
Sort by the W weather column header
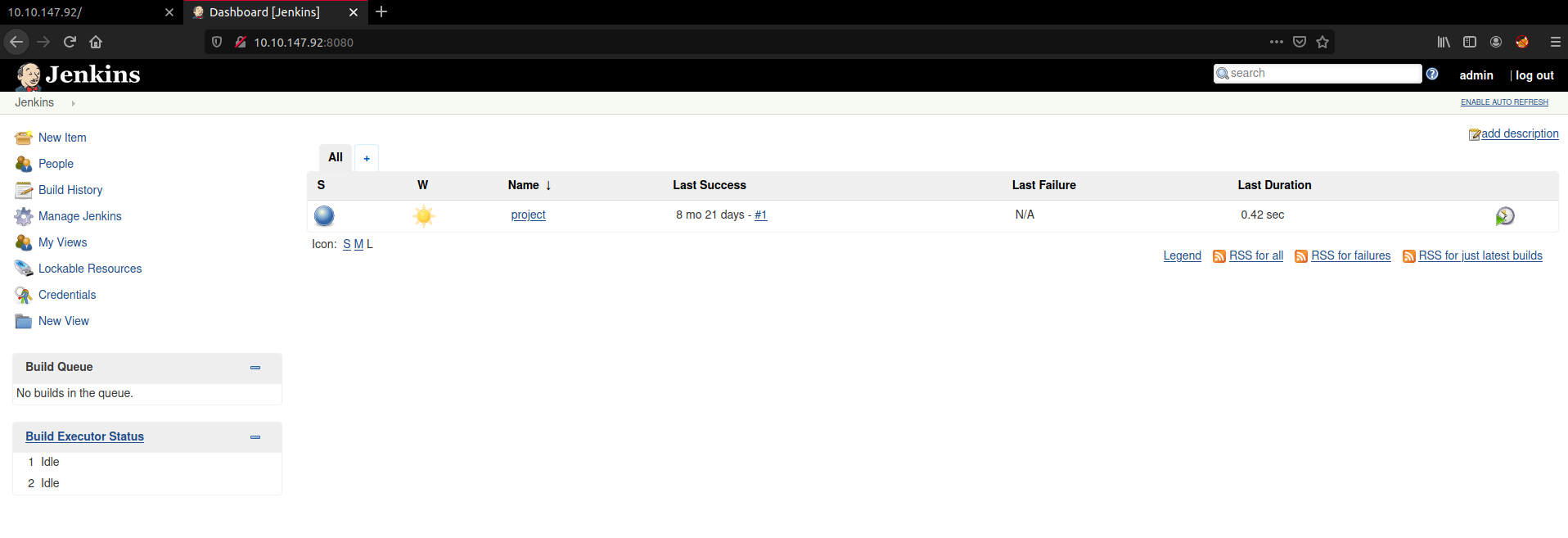tap(422, 185)
